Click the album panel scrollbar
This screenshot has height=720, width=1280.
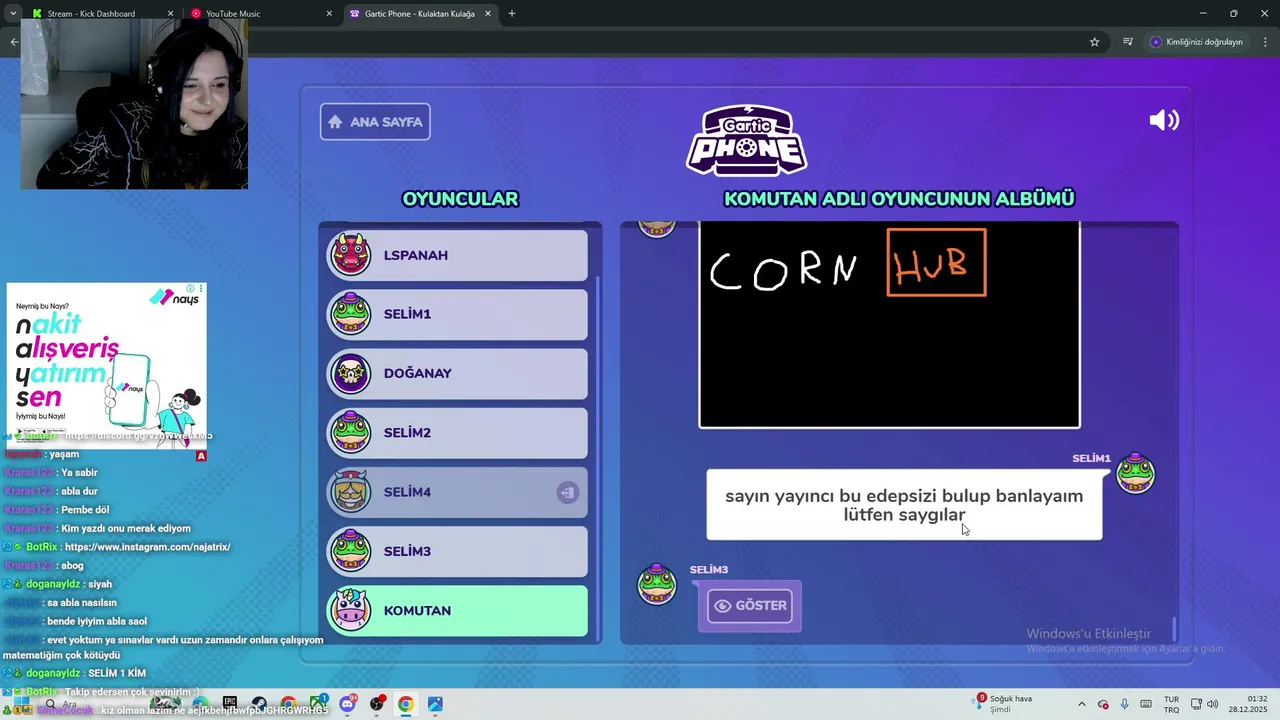point(1174,630)
